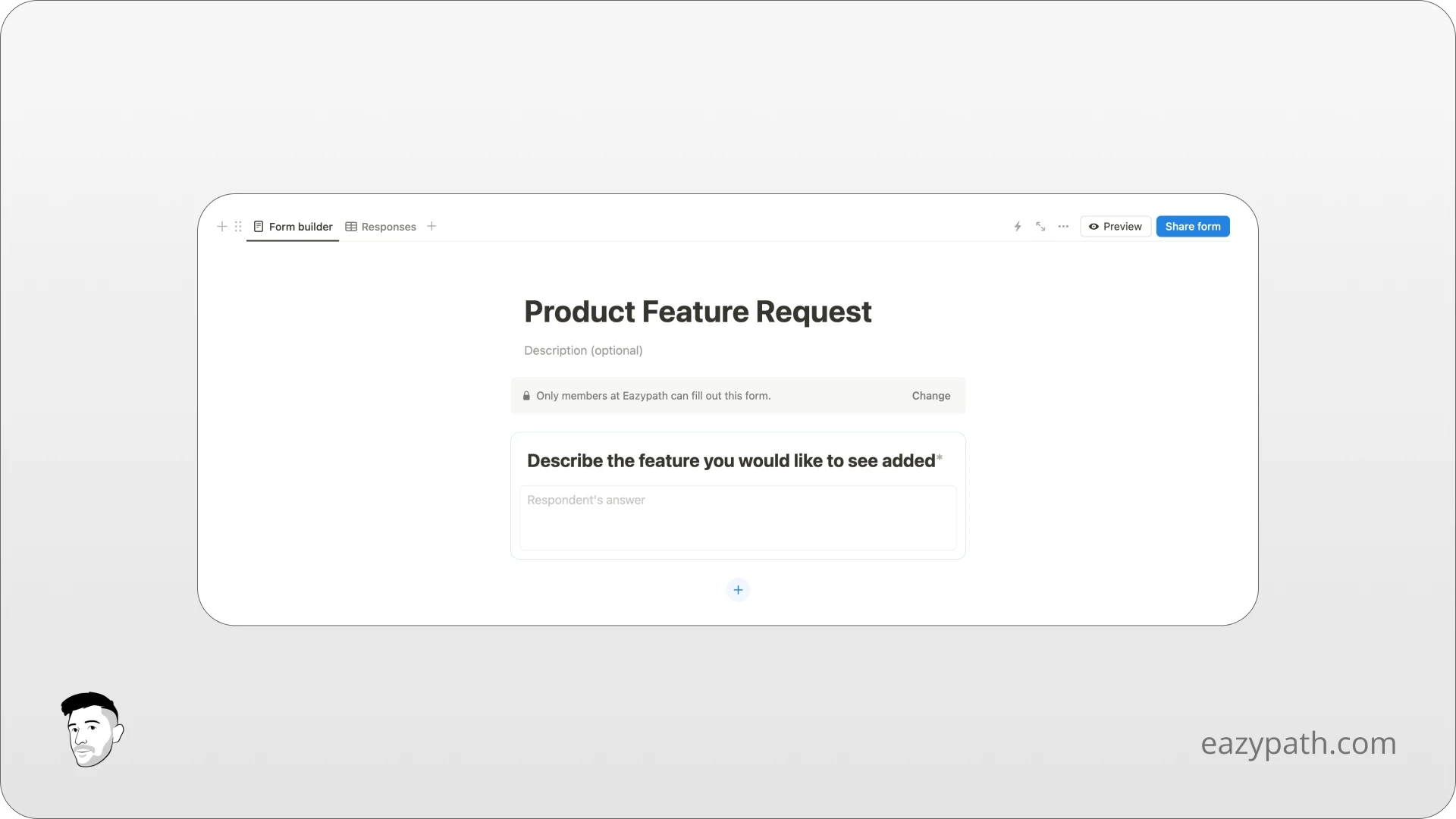This screenshot has width=1456, height=819.
Task: Click the lock icon in the access banner
Action: click(526, 395)
